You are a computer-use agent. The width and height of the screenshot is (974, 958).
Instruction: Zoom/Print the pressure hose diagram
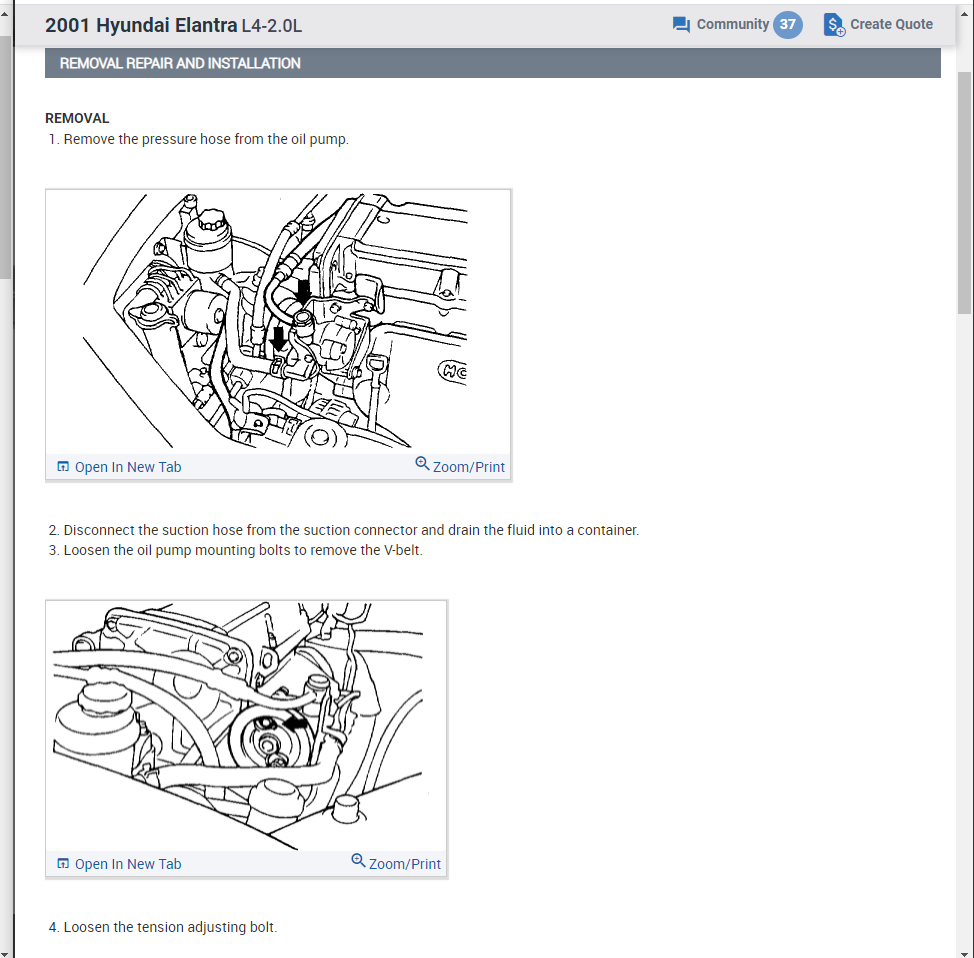[x=468, y=467]
